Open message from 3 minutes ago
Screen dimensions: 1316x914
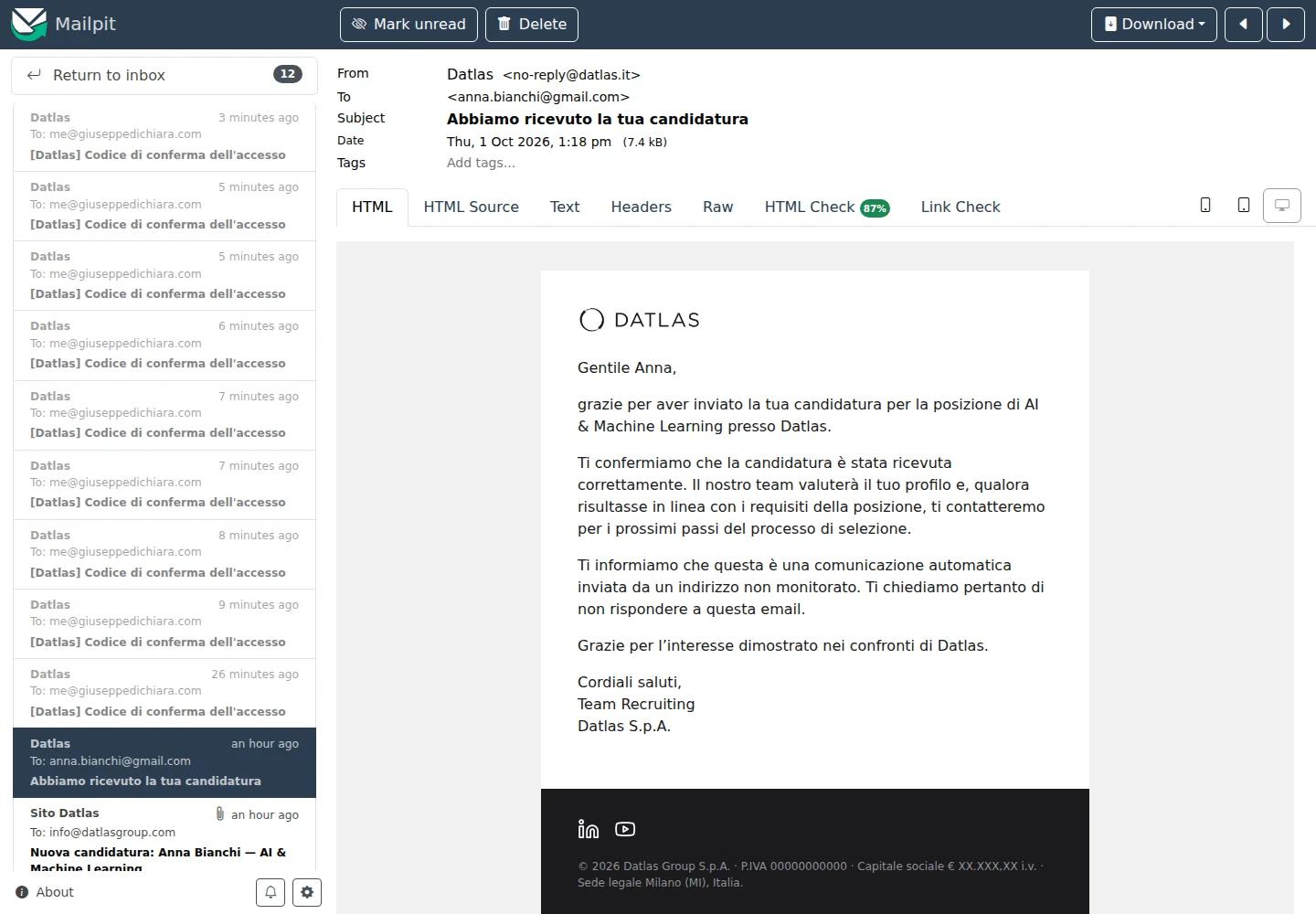(164, 136)
